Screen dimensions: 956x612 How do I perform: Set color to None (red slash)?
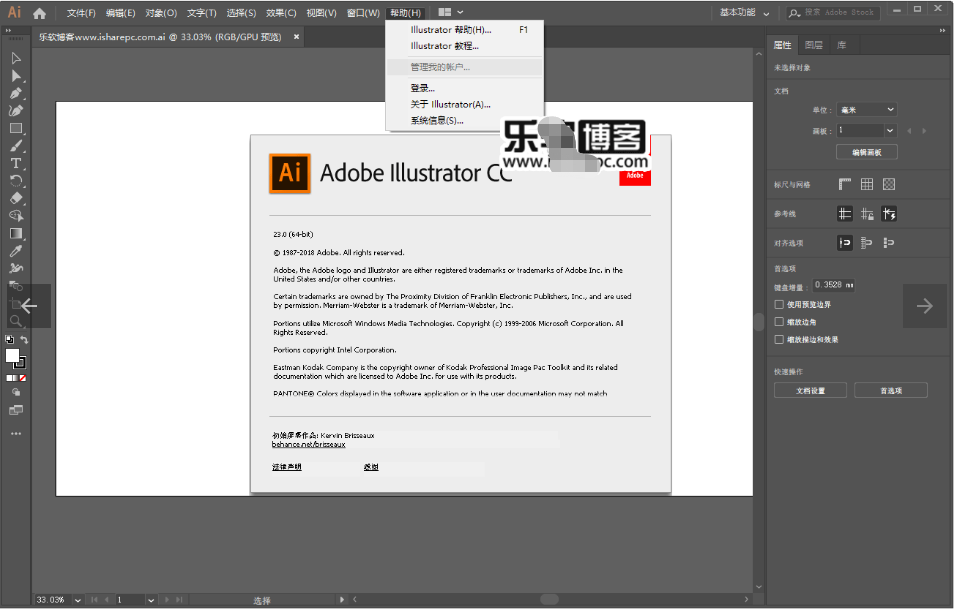pos(23,379)
